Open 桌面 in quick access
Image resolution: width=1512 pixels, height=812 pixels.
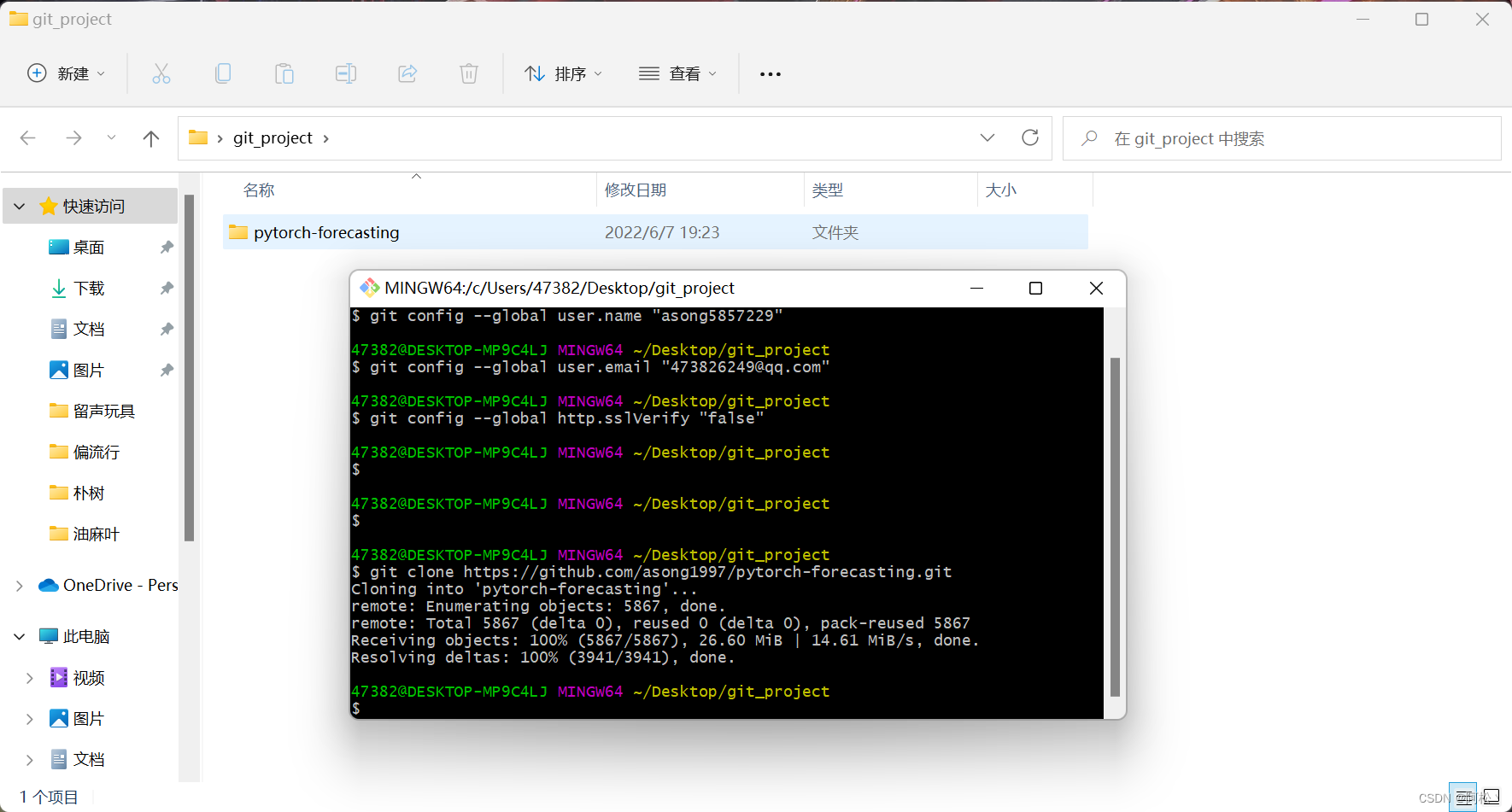tap(89, 248)
